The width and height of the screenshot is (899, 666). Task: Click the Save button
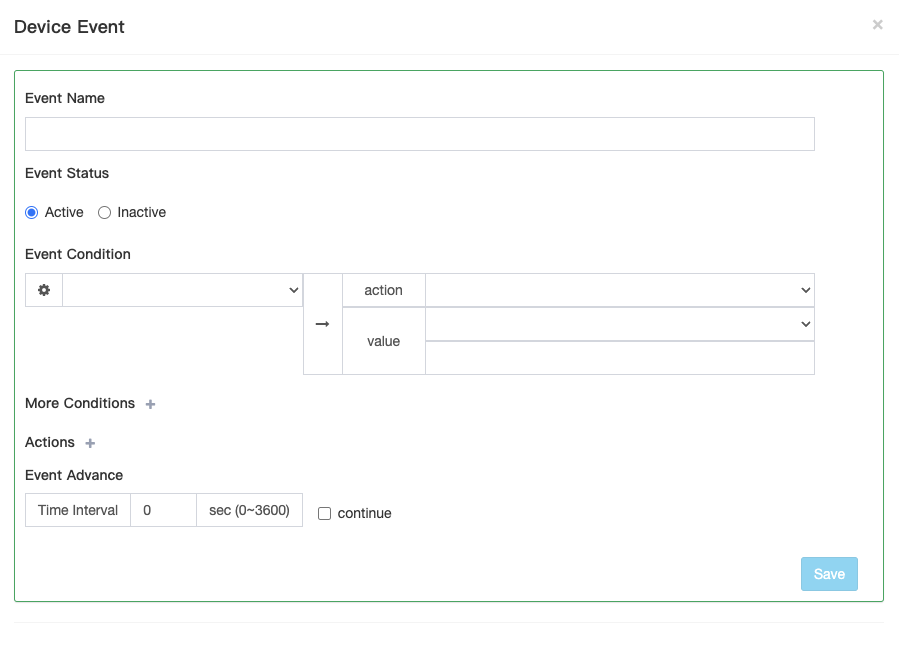point(829,574)
